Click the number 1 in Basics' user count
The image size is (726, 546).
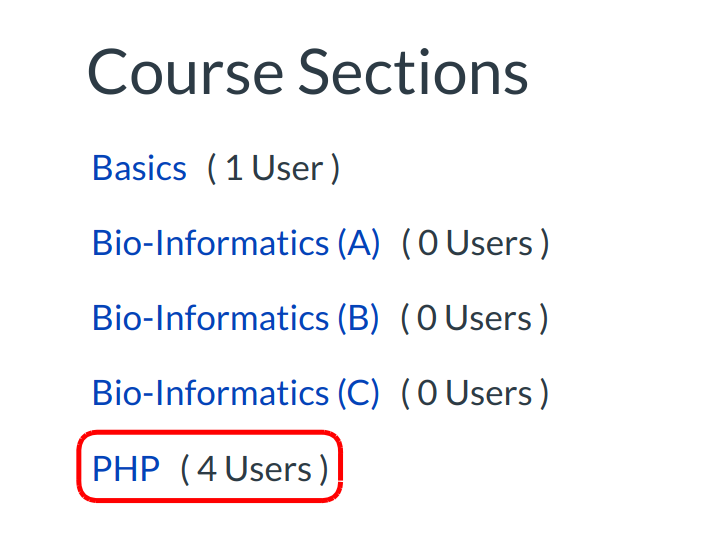tap(233, 168)
